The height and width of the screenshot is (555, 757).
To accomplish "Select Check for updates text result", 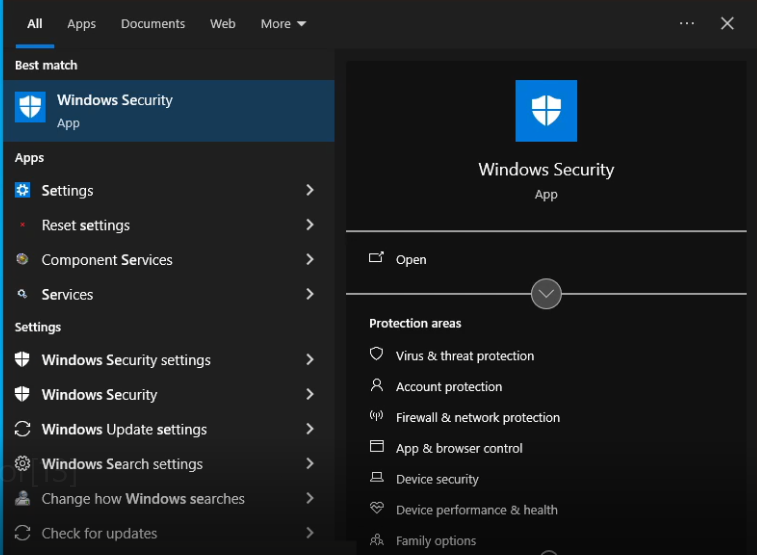I will (99, 533).
